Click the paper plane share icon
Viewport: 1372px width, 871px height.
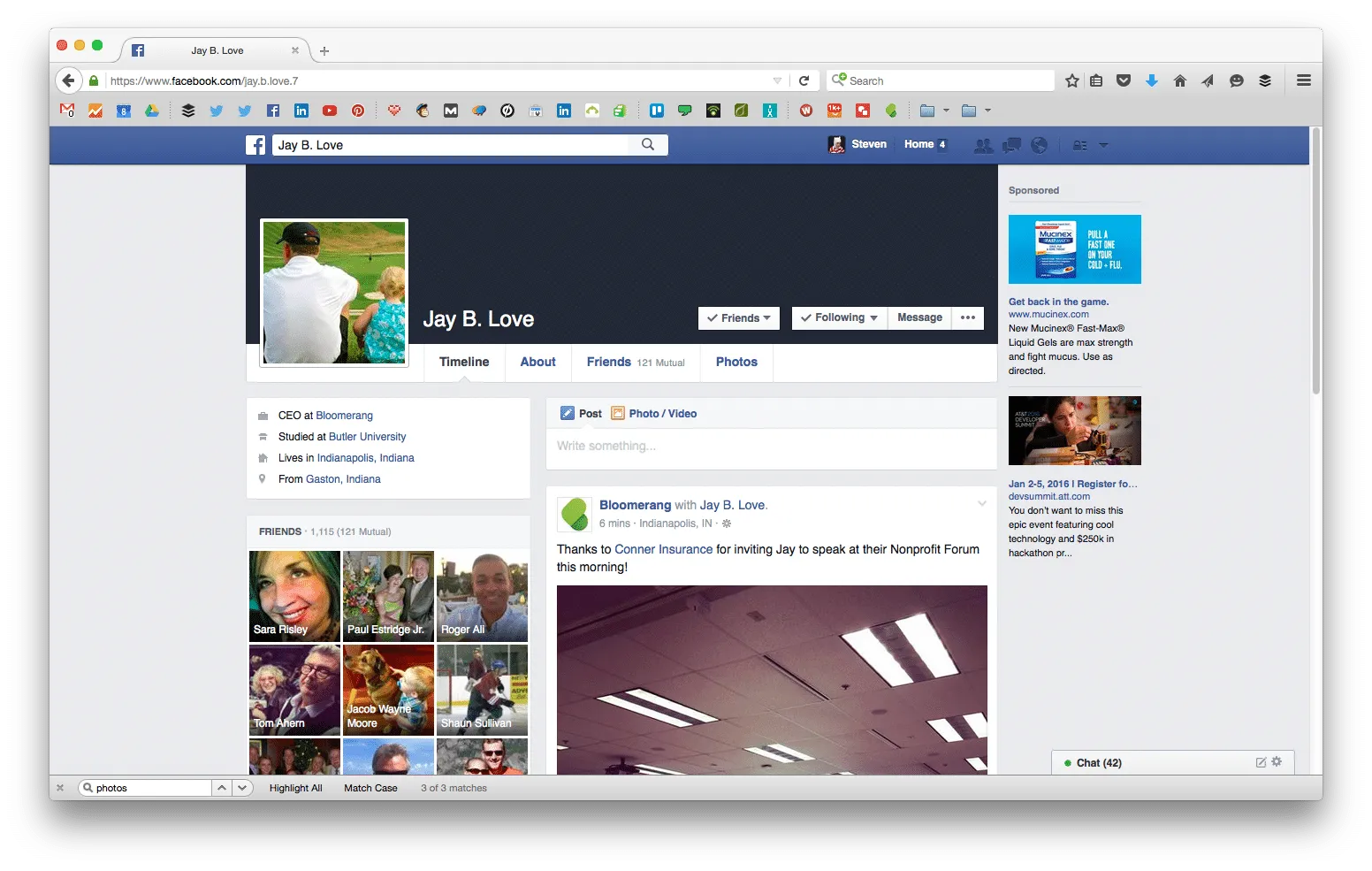pos(1208,80)
